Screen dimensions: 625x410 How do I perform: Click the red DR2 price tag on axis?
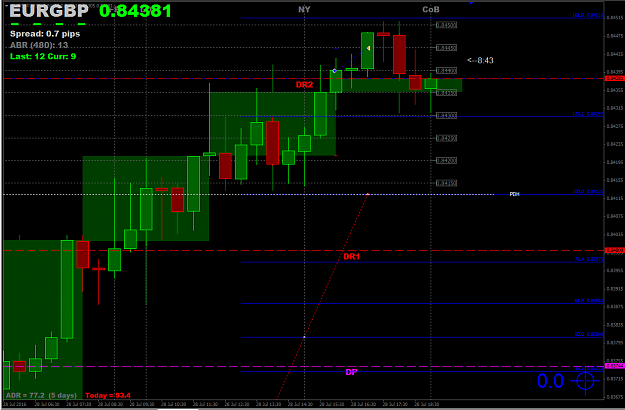(x=615, y=78)
